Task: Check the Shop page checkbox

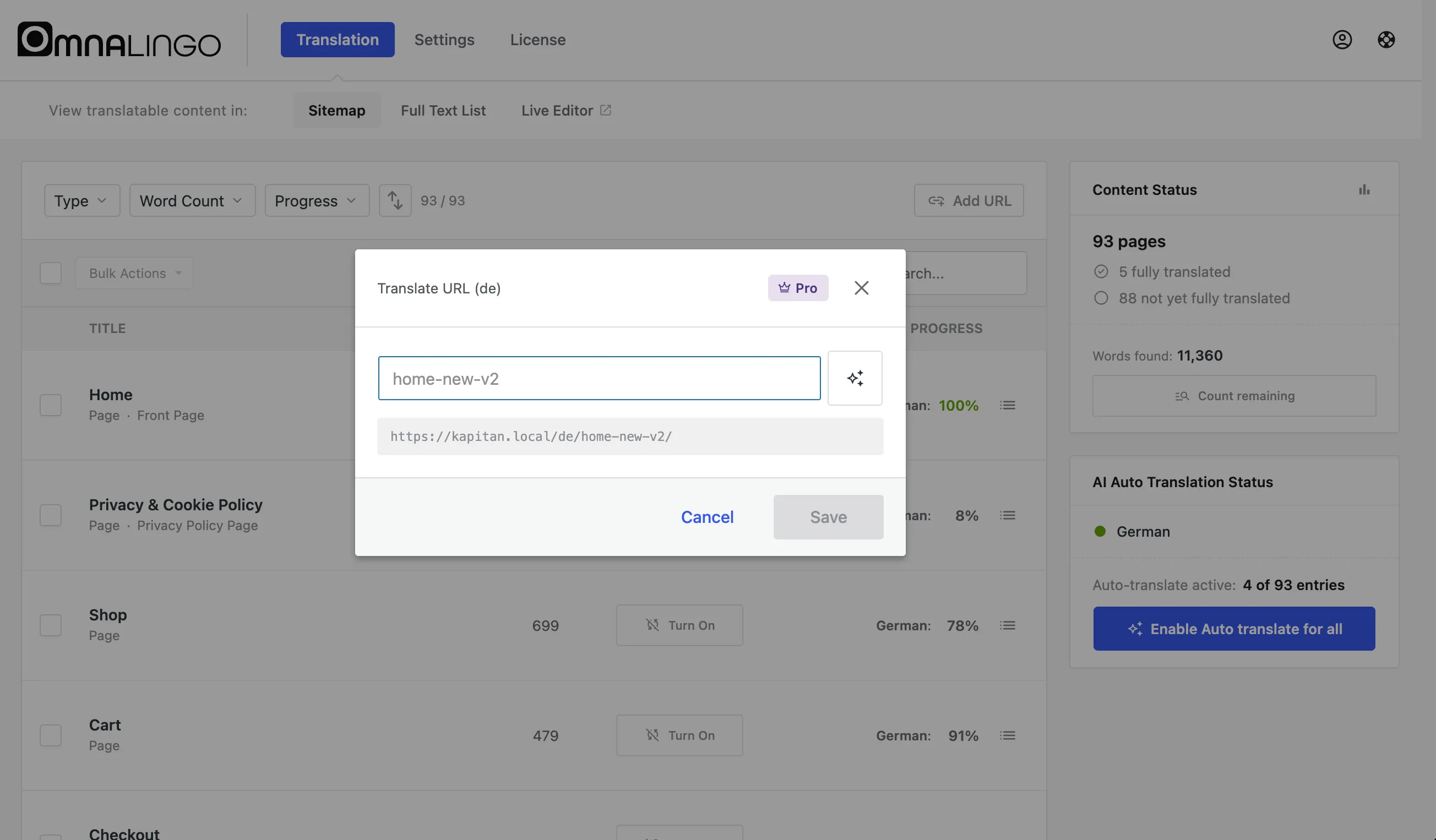Action: (x=51, y=625)
